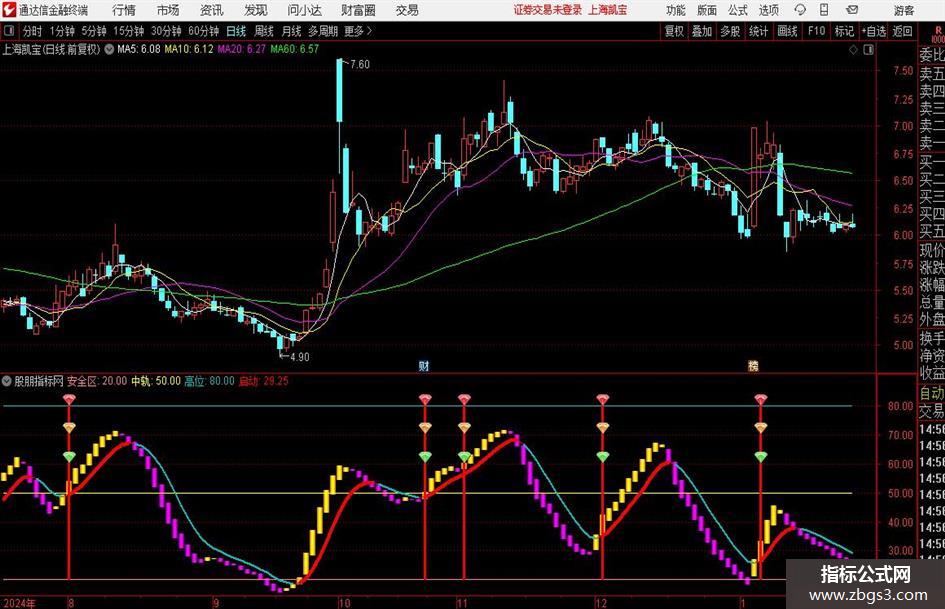Click the blue 财 marker on the chart
Viewport: 945px width, 609px height.
[x=424, y=365]
